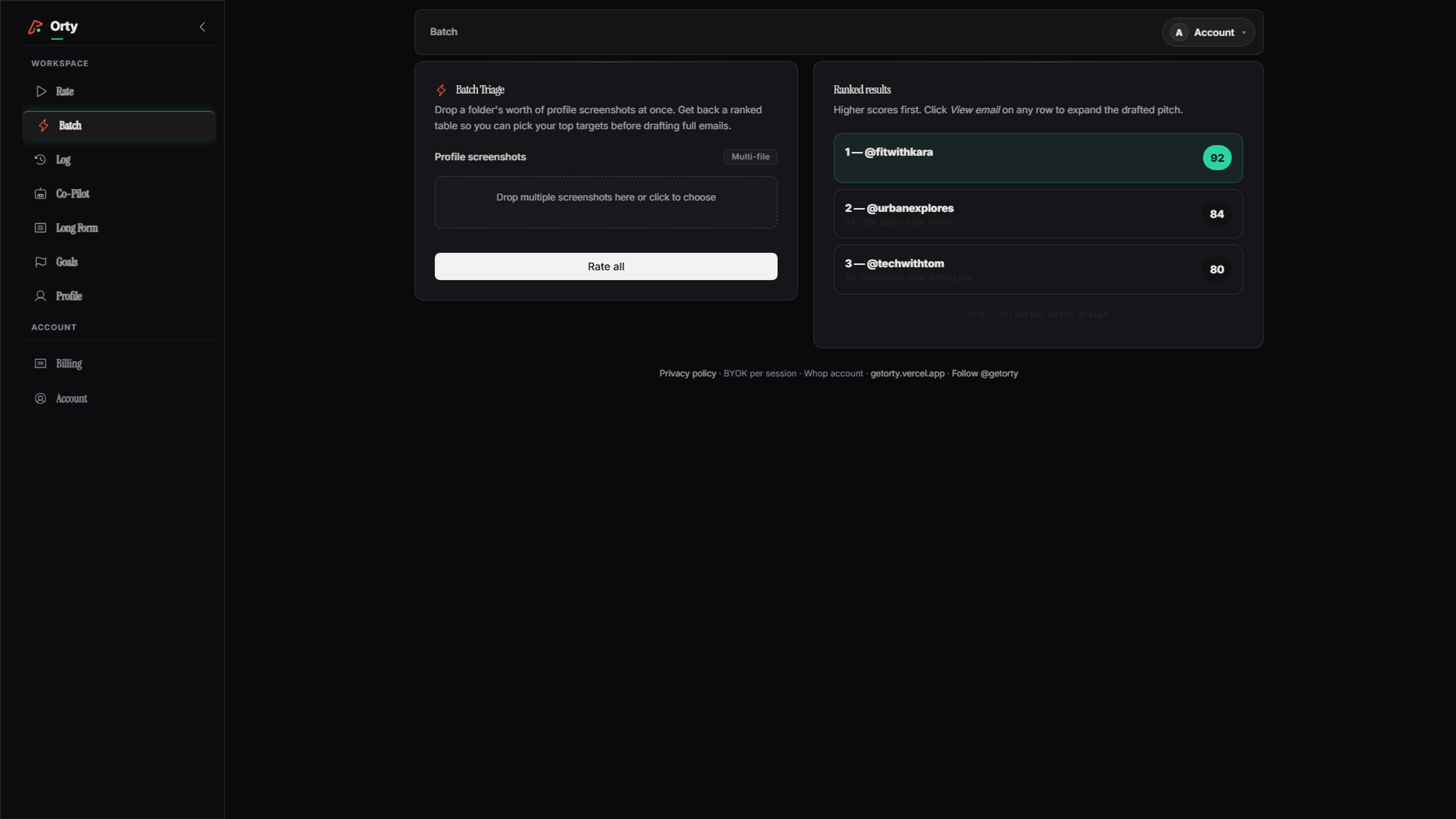This screenshot has height=819, width=1456.
Task: Click the Follow @getorty link
Action: coord(985,374)
